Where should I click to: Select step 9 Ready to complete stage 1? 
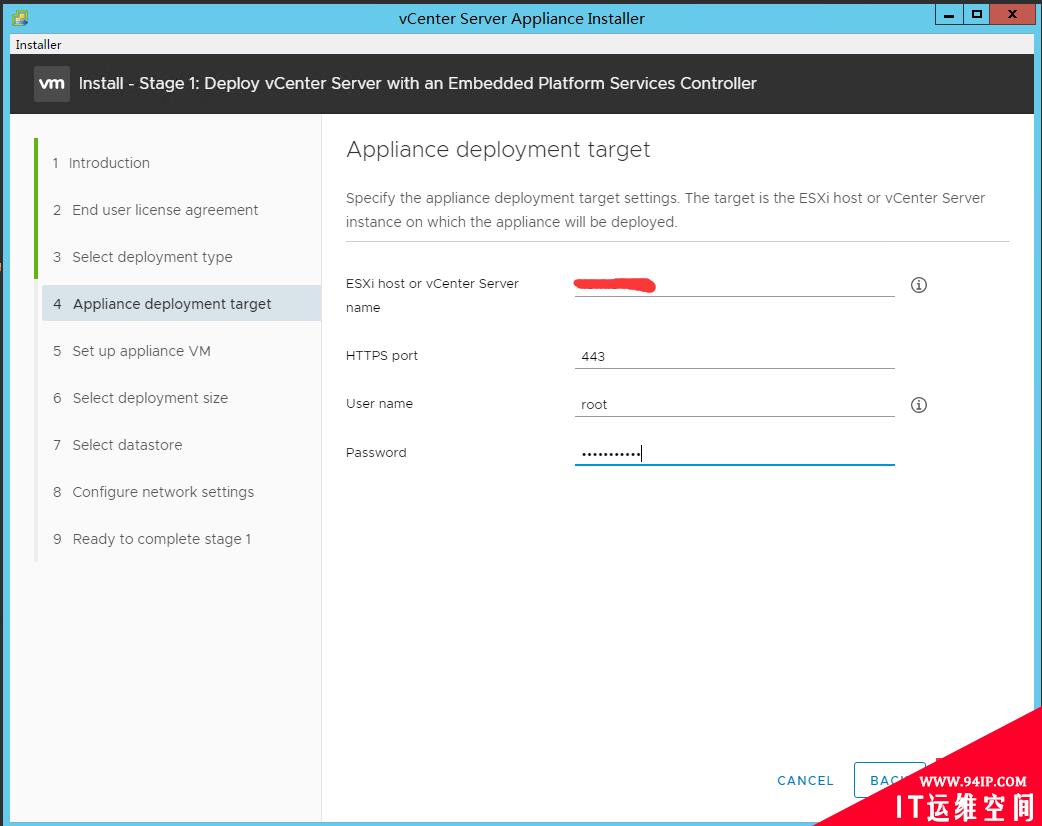click(152, 539)
